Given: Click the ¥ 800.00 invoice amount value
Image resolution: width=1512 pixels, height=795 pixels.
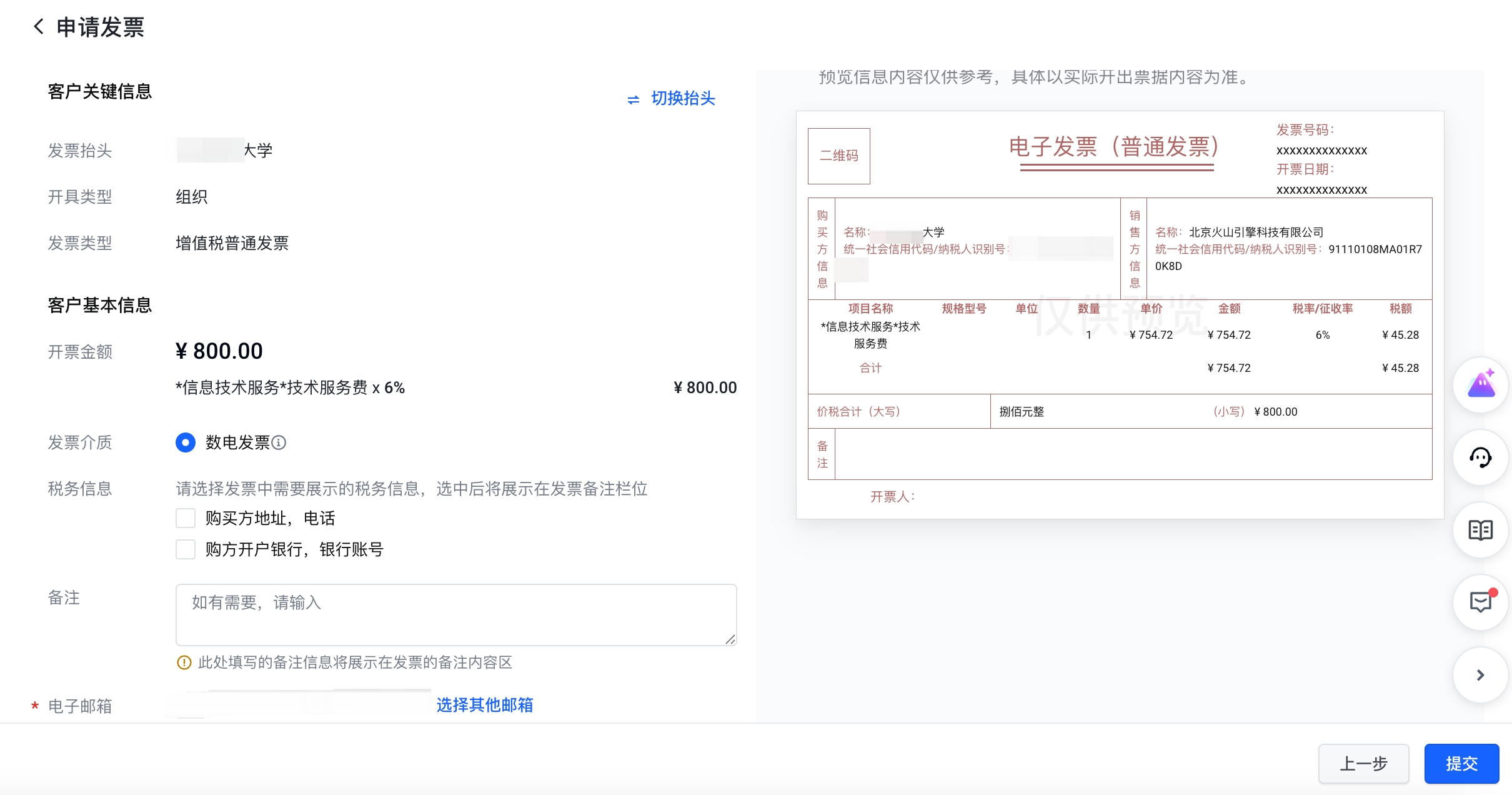Looking at the screenshot, I should [x=219, y=351].
